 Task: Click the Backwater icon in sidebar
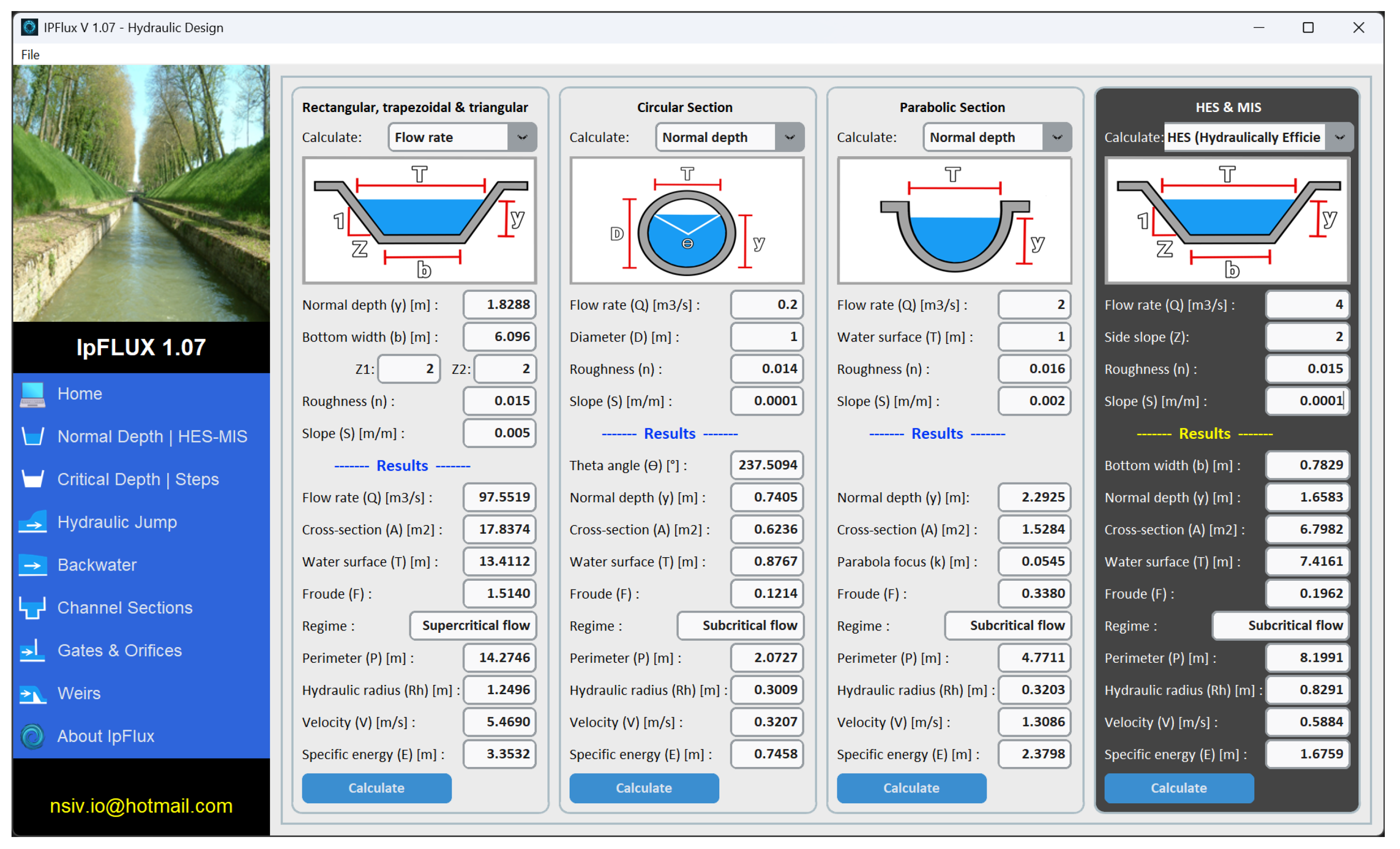[x=32, y=565]
